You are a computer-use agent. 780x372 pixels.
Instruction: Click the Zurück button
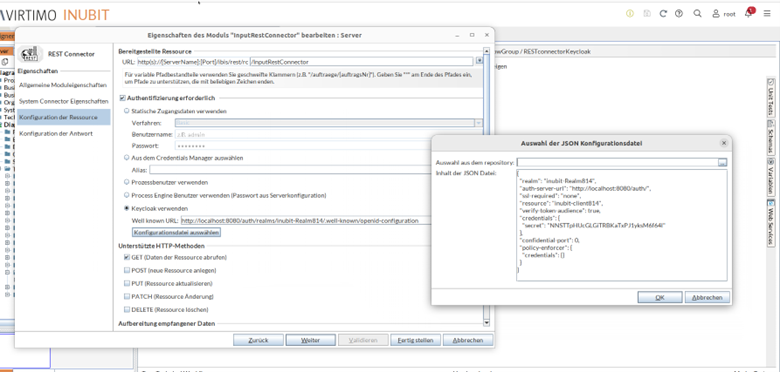pos(258,340)
